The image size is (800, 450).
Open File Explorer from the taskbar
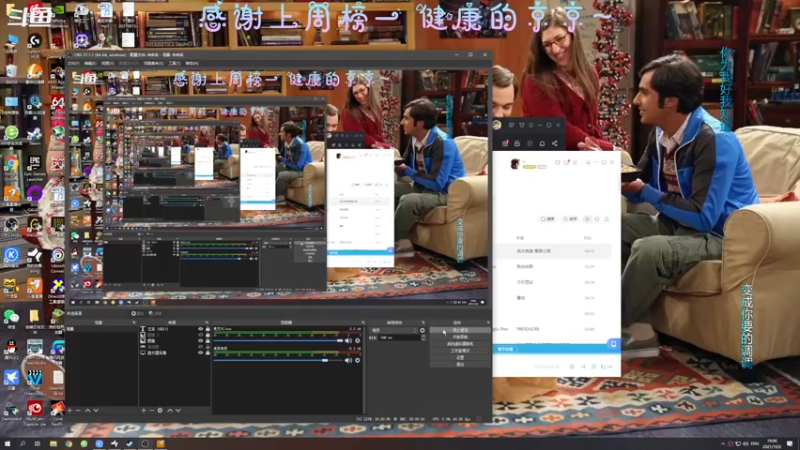pos(53,444)
